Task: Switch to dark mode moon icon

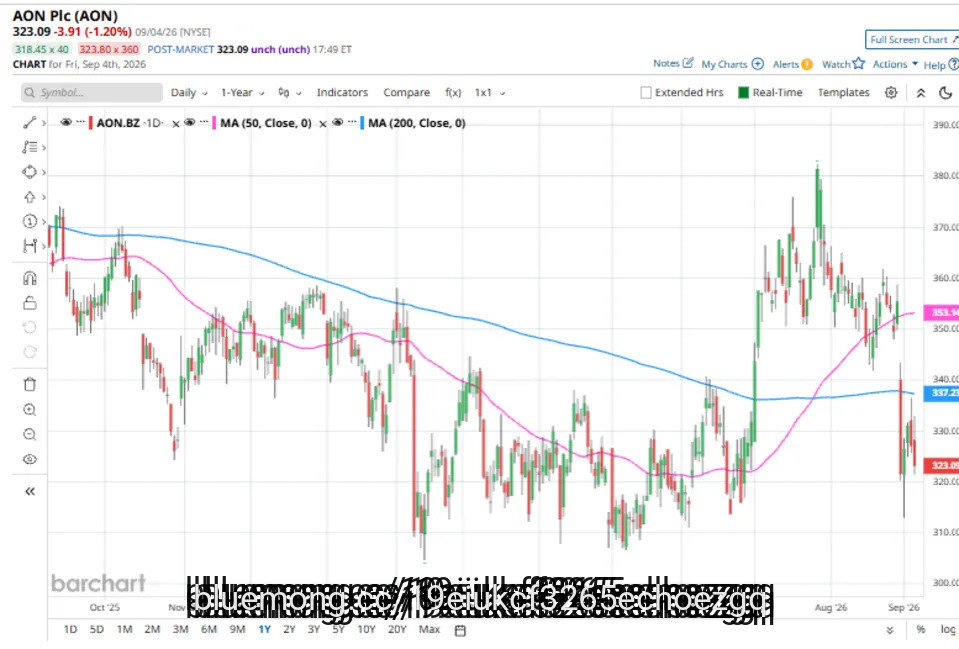Action: (946, 92)
